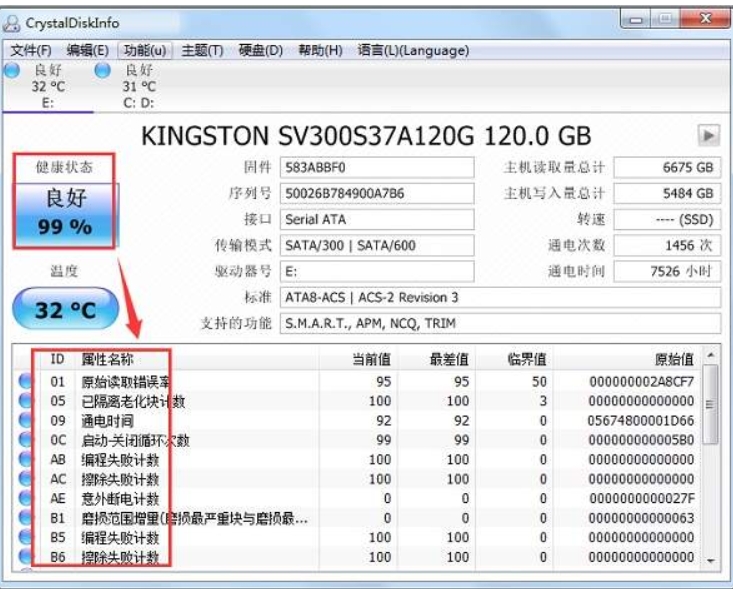The image size is (733, 589).
Task: Open the 硬盘(D) menu
Action: tap(260, 50)
